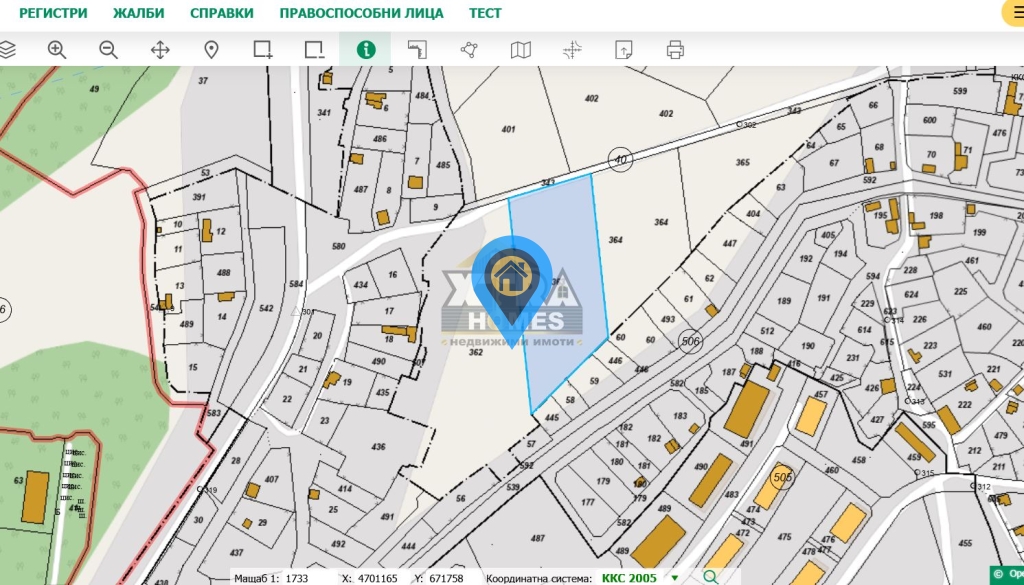Expand the ККС 2005 coordinate system dropdown
1024x585 pixels.
point(675,578)
